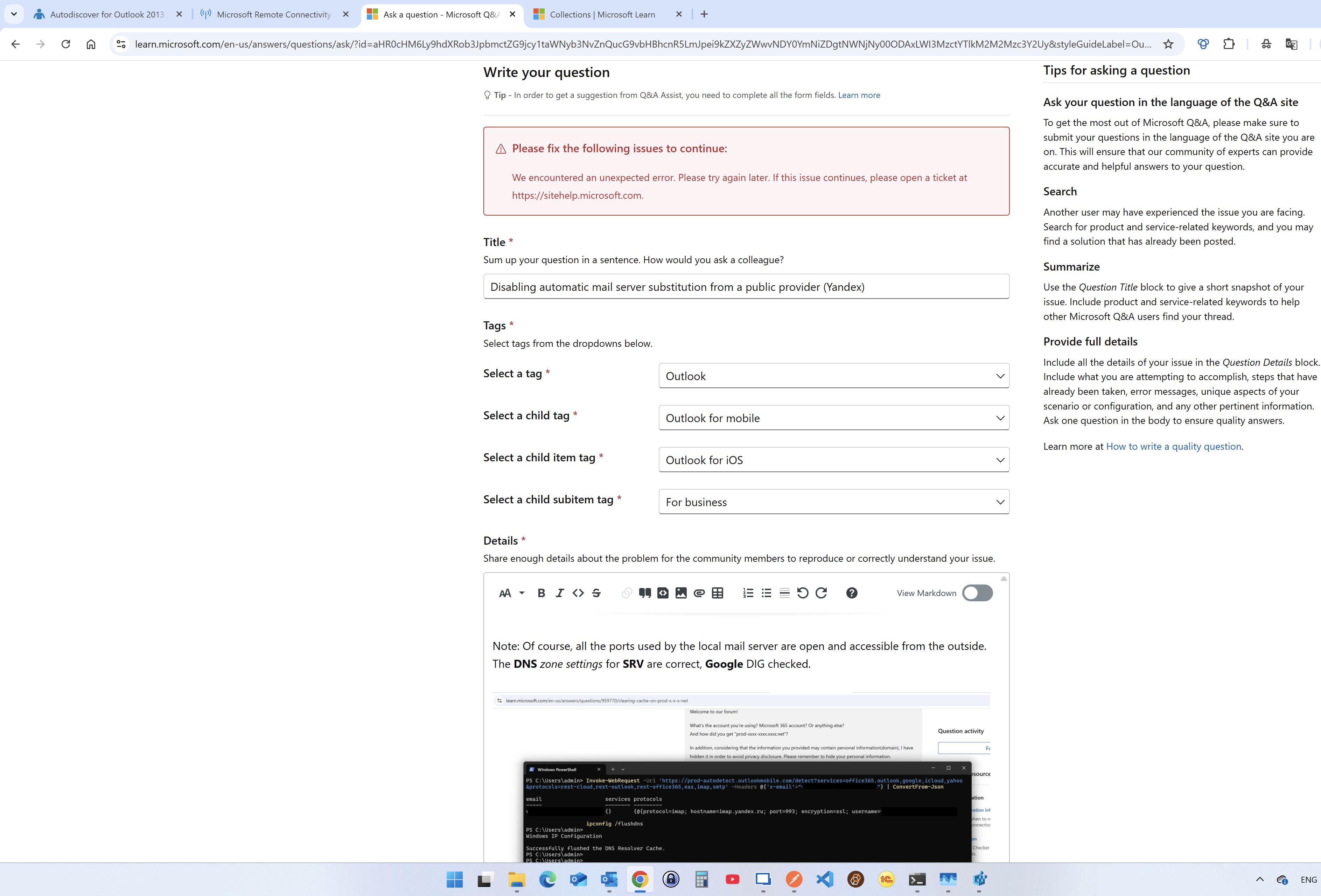Toggle bold formatting in the details editor
Screen dimensions: 1321x896
(x=541, y=593)
